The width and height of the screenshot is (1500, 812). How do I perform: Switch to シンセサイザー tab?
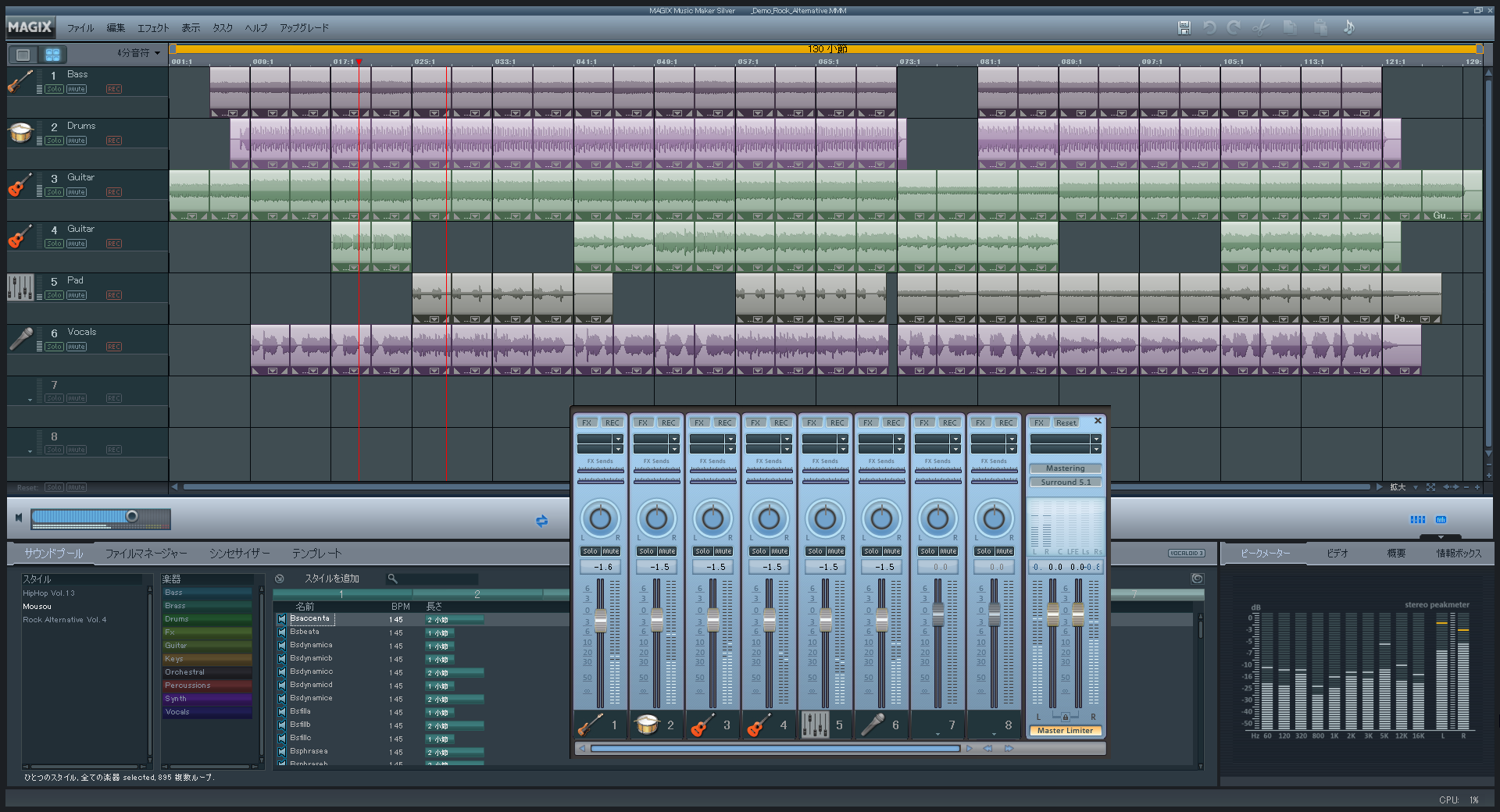coord(239,554)
